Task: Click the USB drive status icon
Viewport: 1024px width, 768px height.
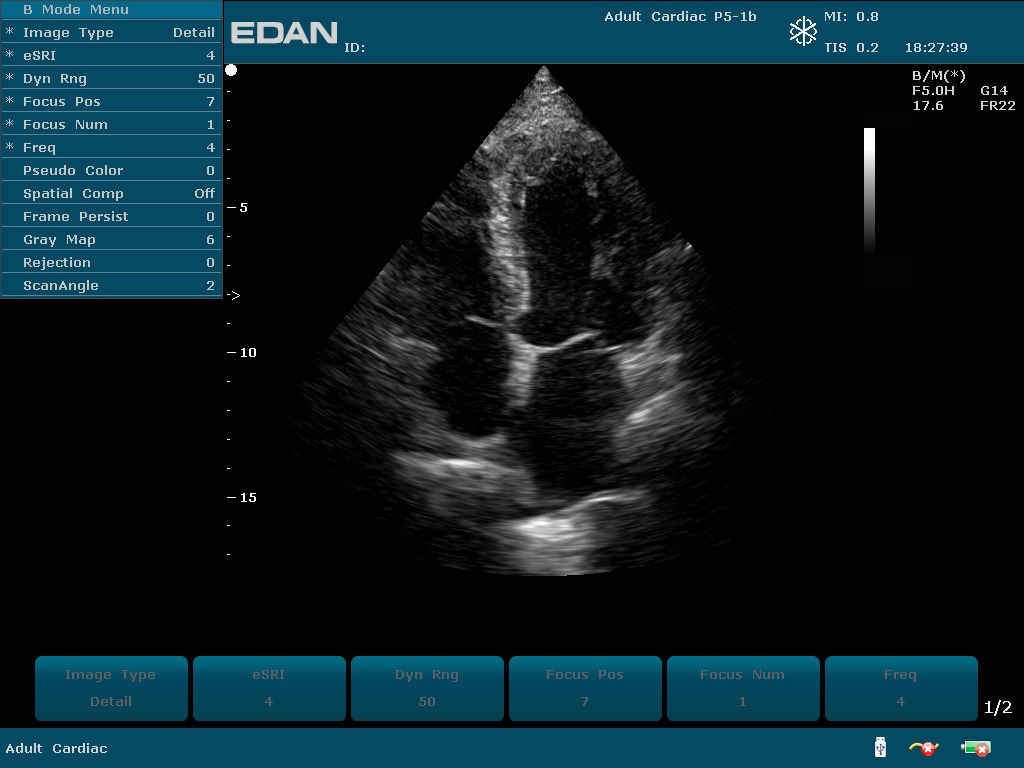Action: pyautogui.click(x=880, y=747)
